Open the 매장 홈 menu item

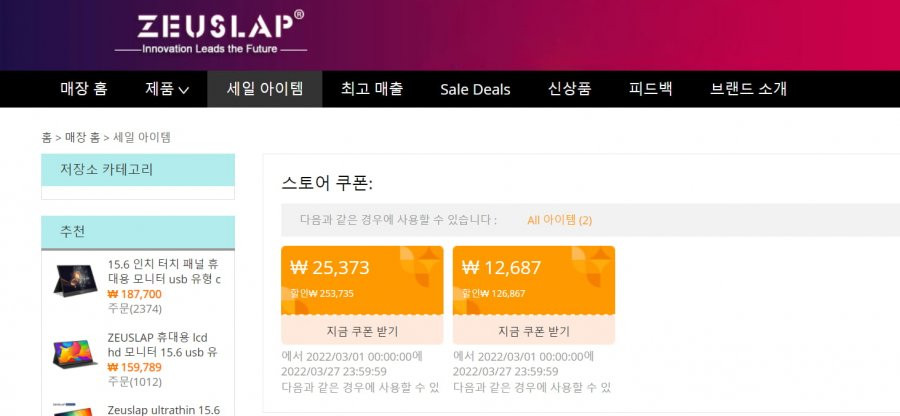click(84, 89)
